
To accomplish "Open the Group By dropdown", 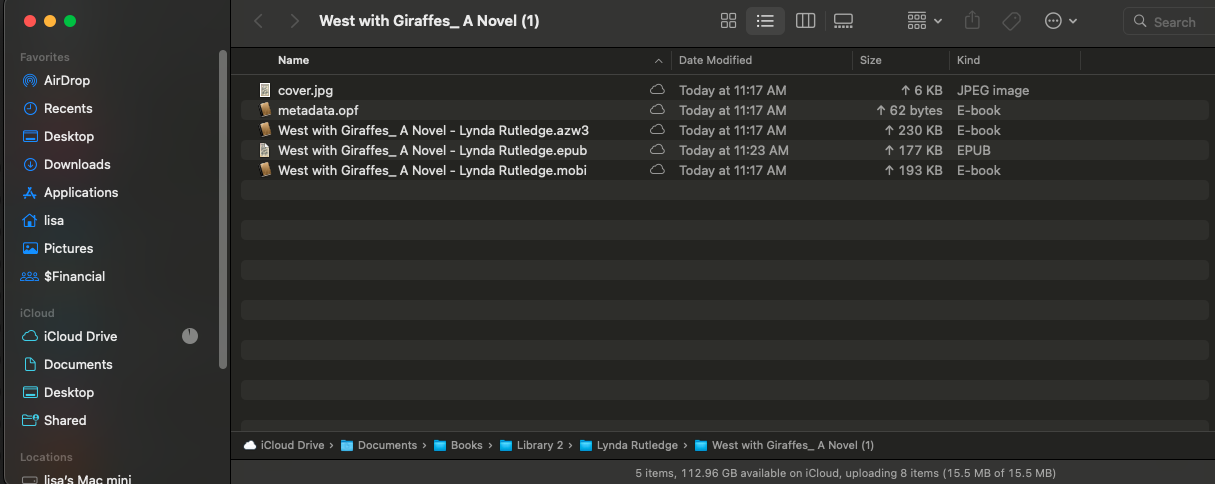I will 924,21.
